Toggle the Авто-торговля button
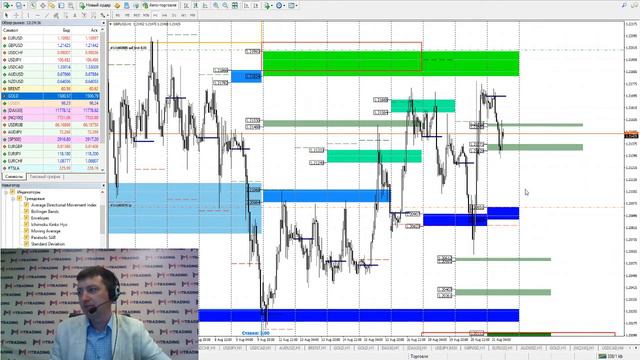This screenshot has height=360, width=640. coord(160,6)
